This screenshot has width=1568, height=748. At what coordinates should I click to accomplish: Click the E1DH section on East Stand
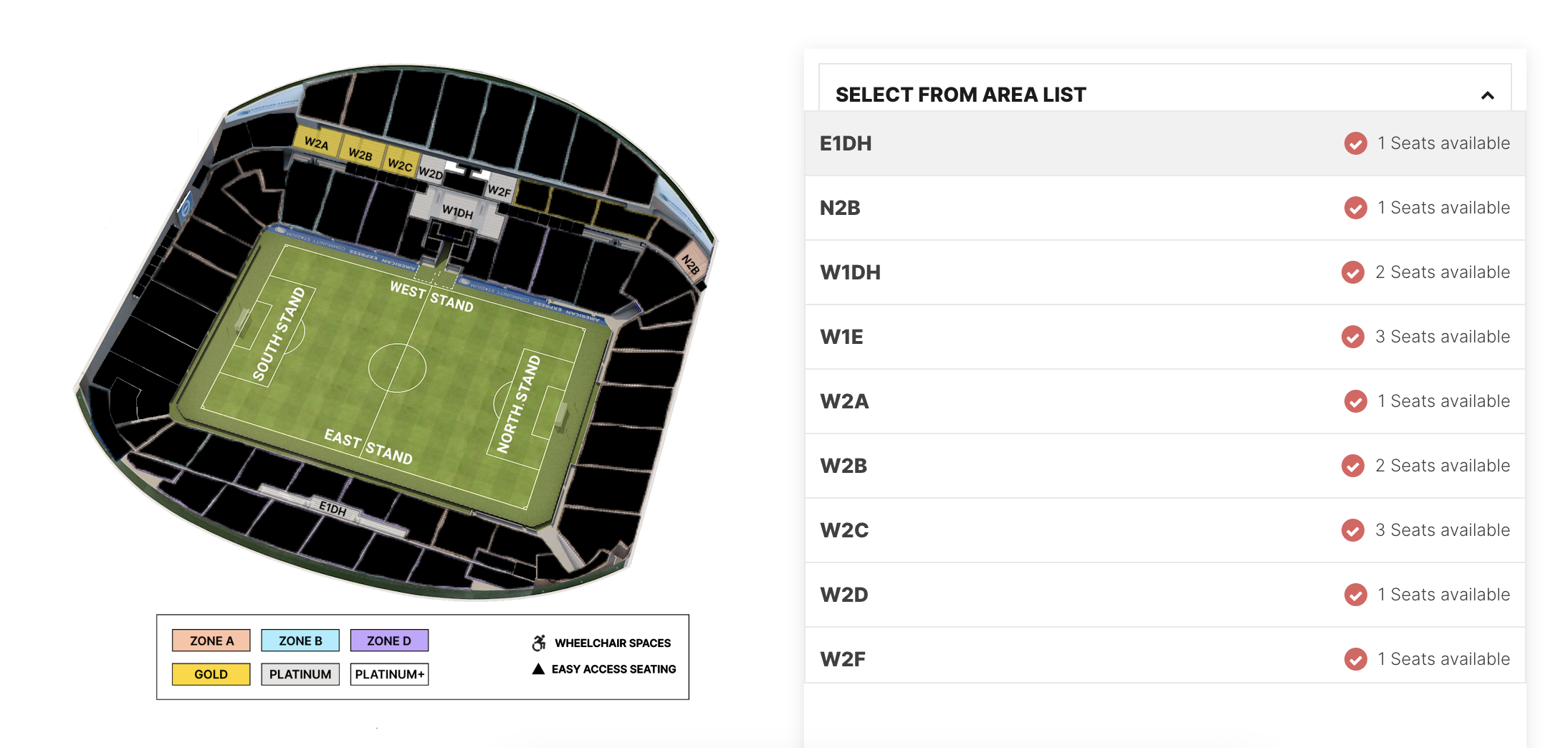tap(333, 509)
